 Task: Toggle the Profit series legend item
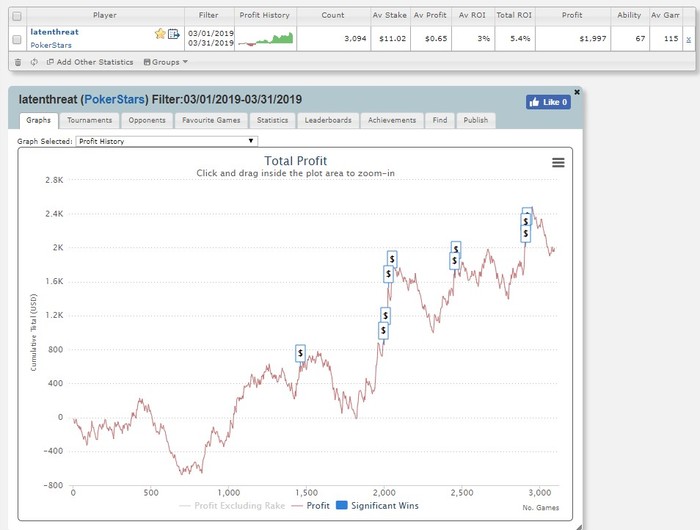(x=311, y=506)
